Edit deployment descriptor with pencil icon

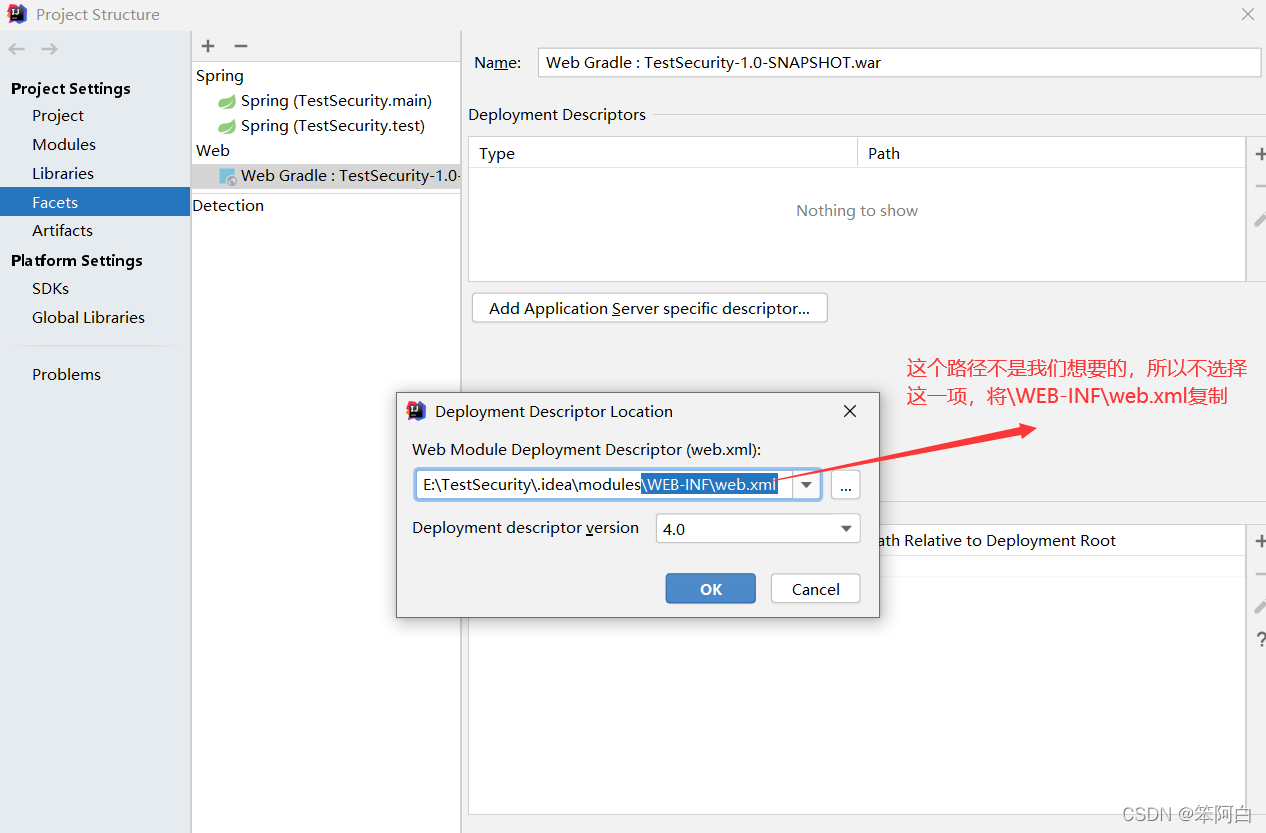click(x=1259, y=220)
